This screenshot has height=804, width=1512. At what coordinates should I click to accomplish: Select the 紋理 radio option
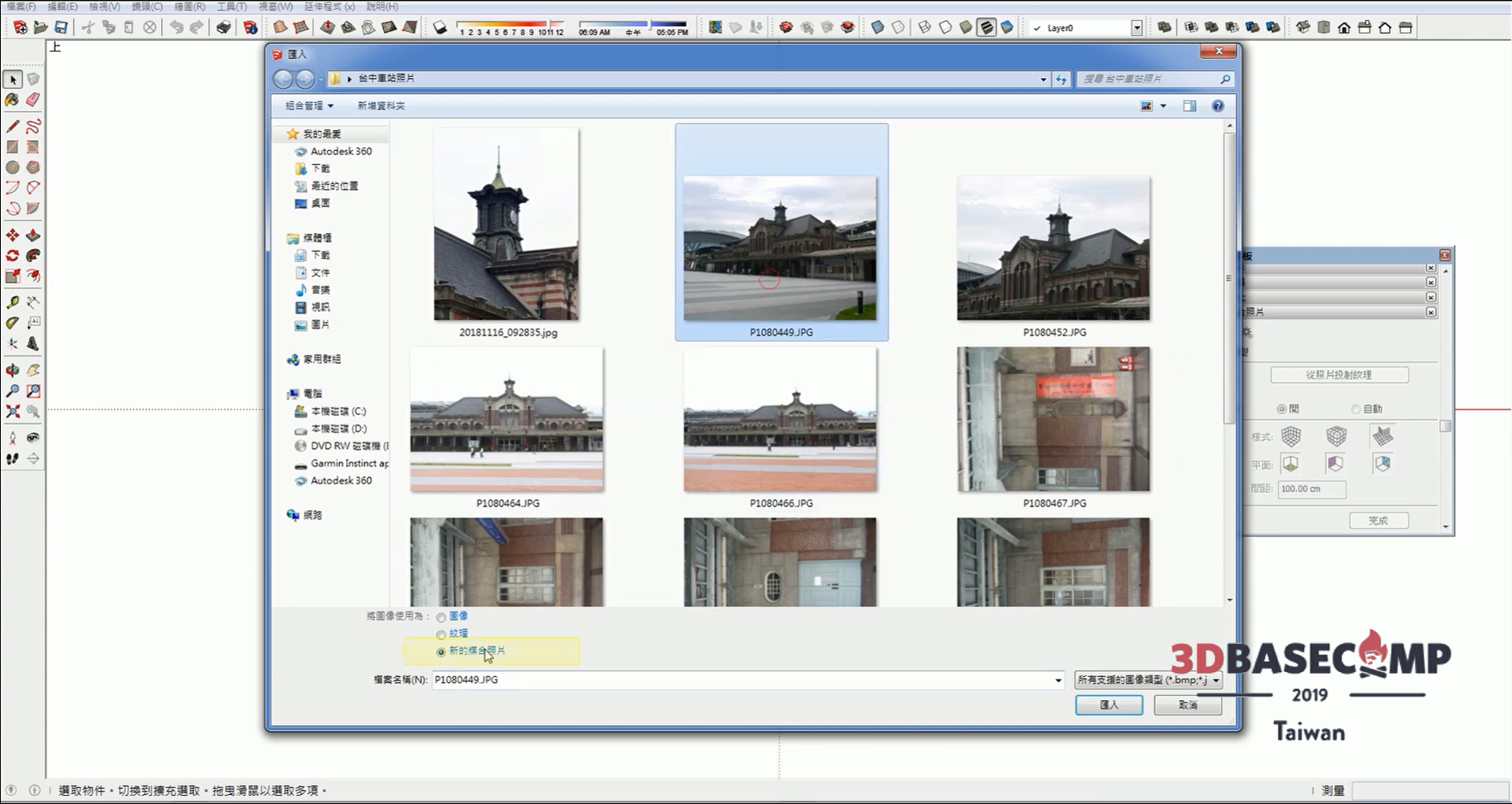(x=441, y=635)
